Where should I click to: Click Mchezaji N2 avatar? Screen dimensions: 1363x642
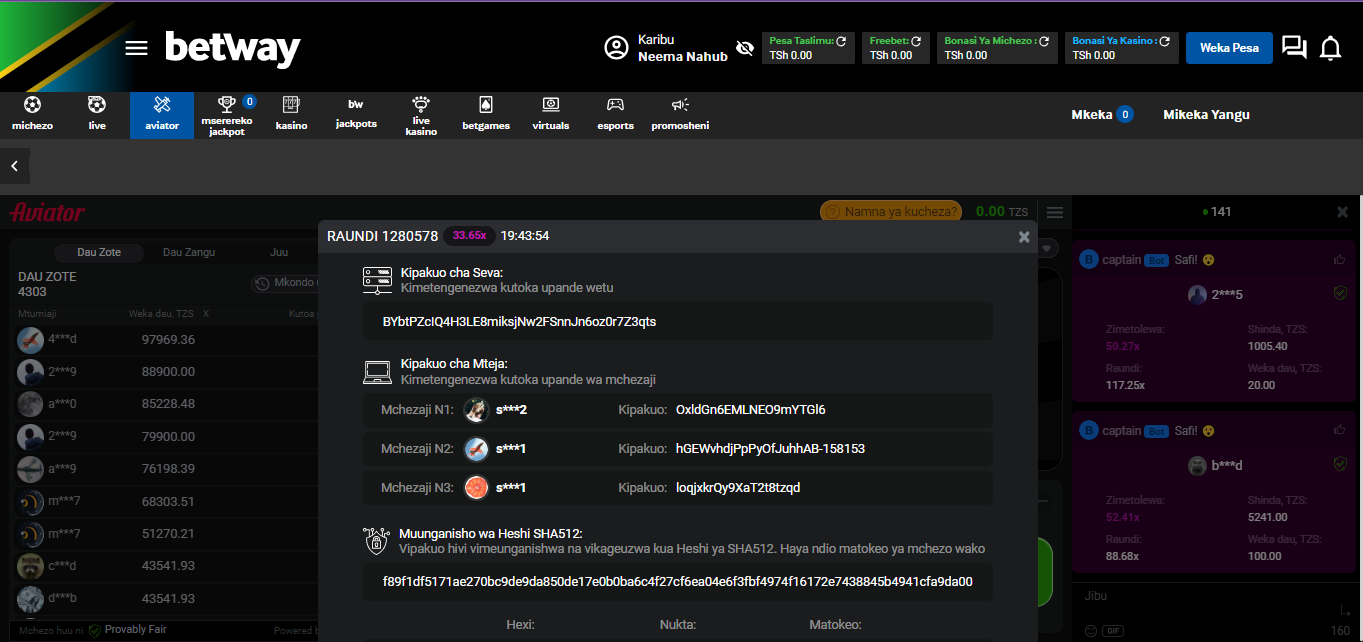click(x=477, y=449)
